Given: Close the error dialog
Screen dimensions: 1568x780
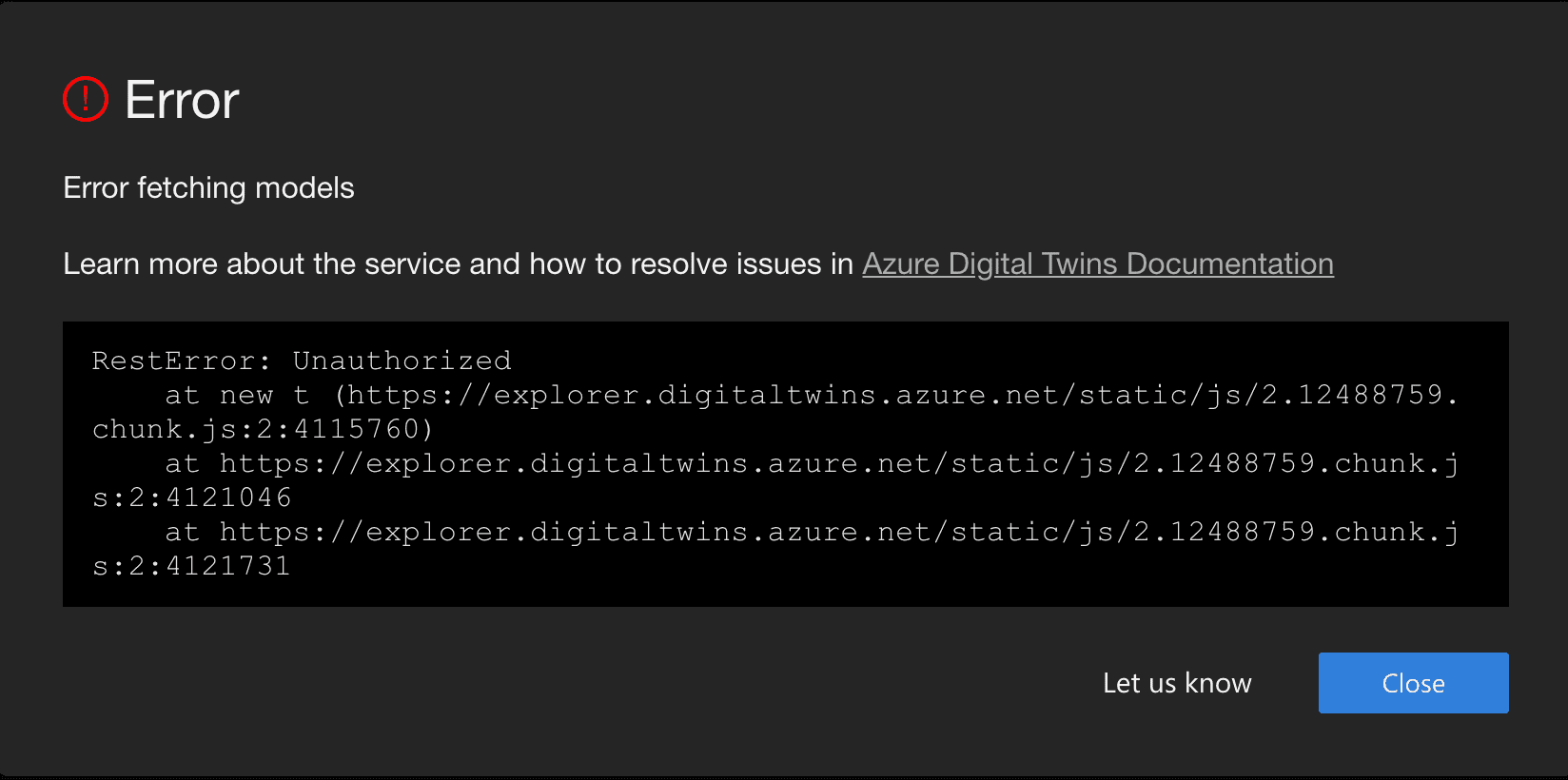Looking at the screenshot, I should pos(1413,683).
